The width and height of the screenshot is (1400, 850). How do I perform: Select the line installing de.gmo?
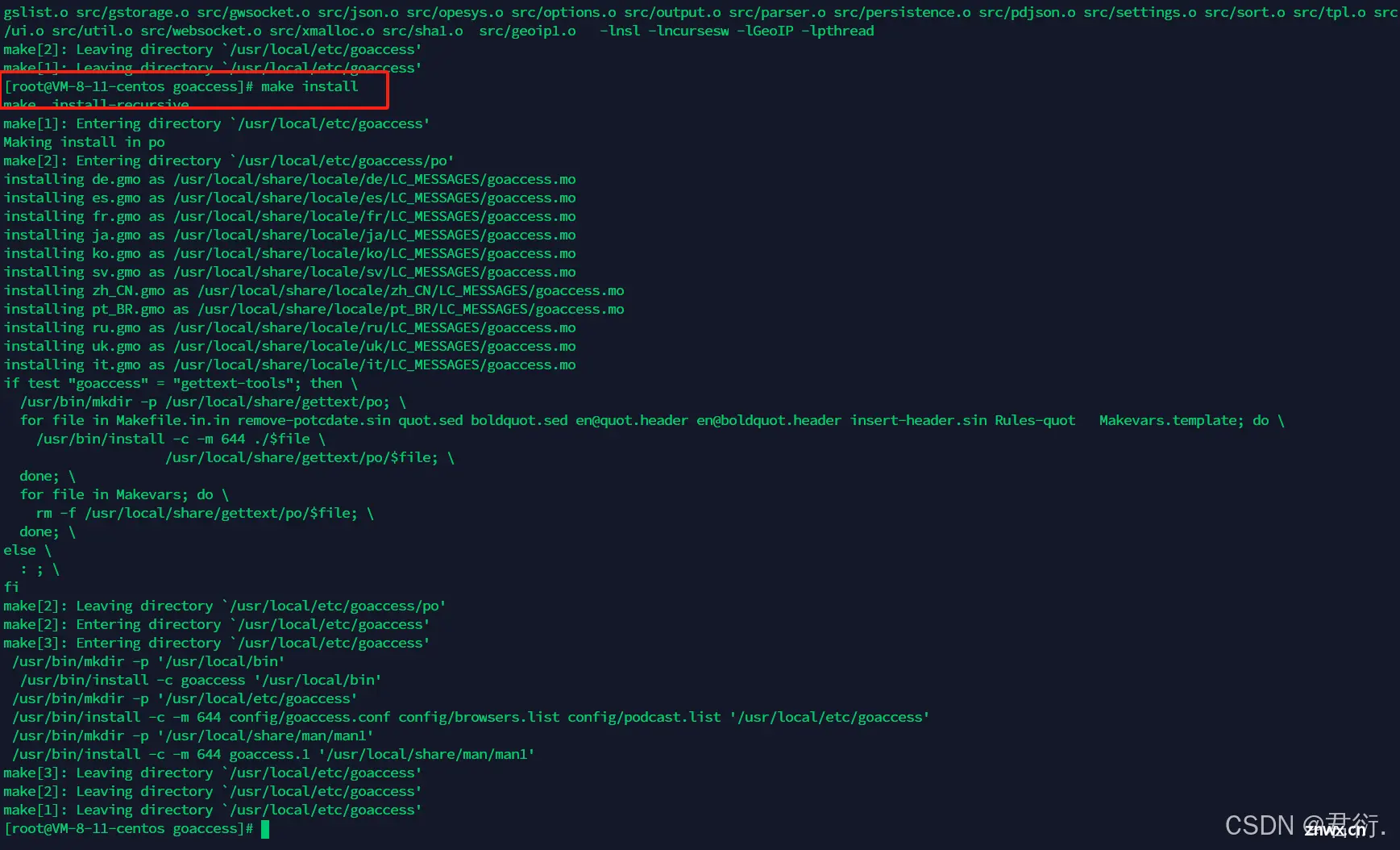290,179
